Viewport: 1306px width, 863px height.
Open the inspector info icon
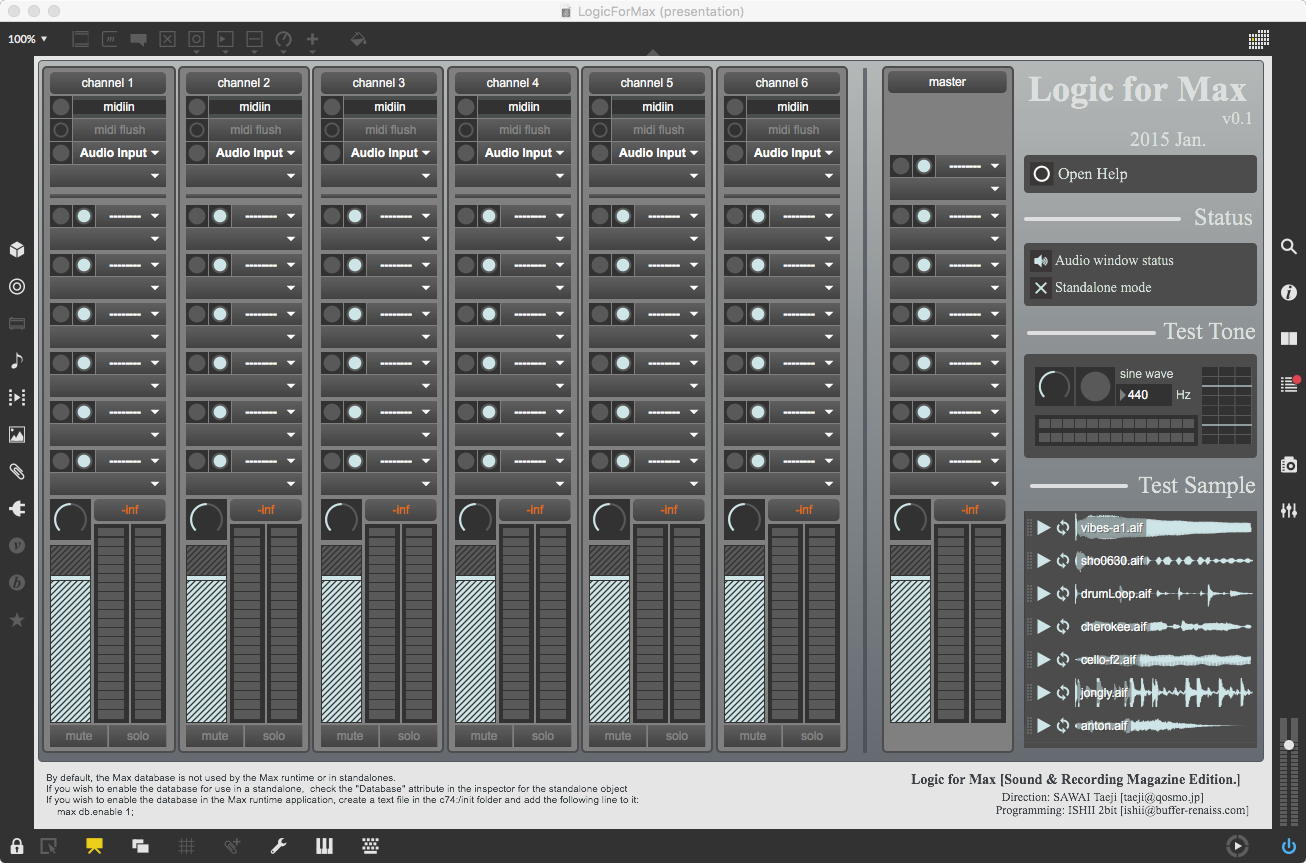point(1289,292)
